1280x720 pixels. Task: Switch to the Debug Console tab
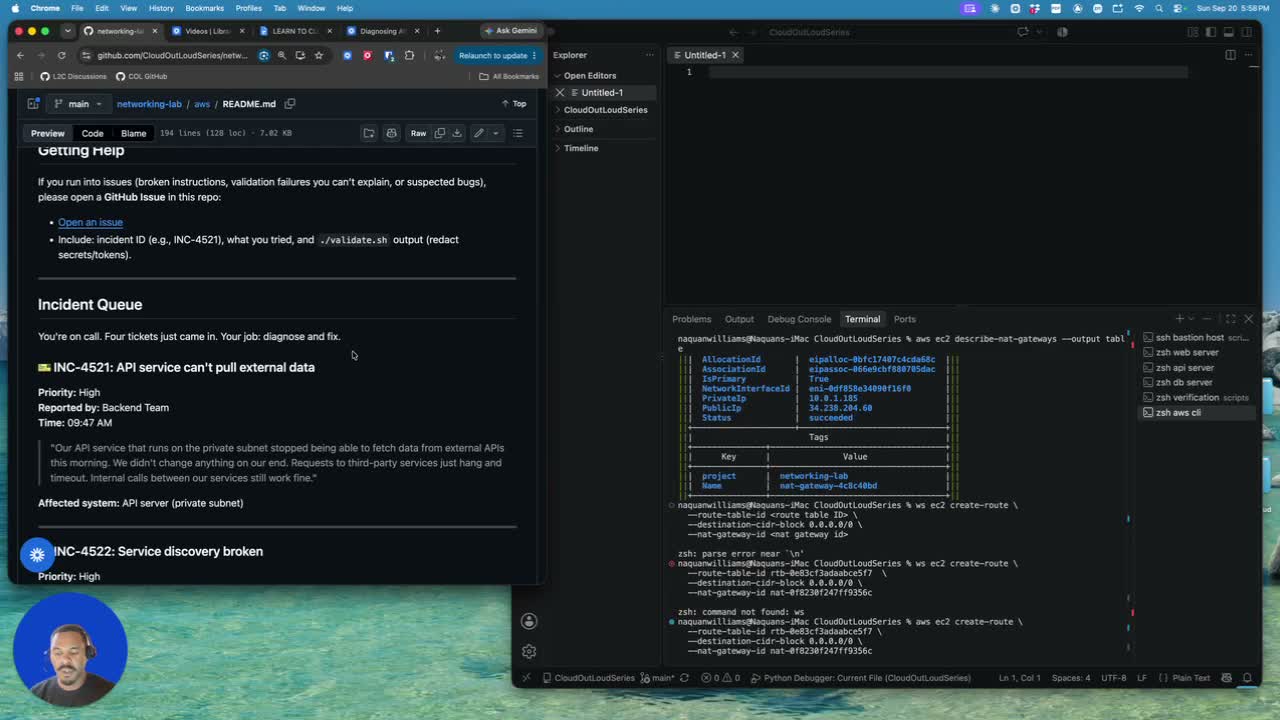[x=799, y=319]
